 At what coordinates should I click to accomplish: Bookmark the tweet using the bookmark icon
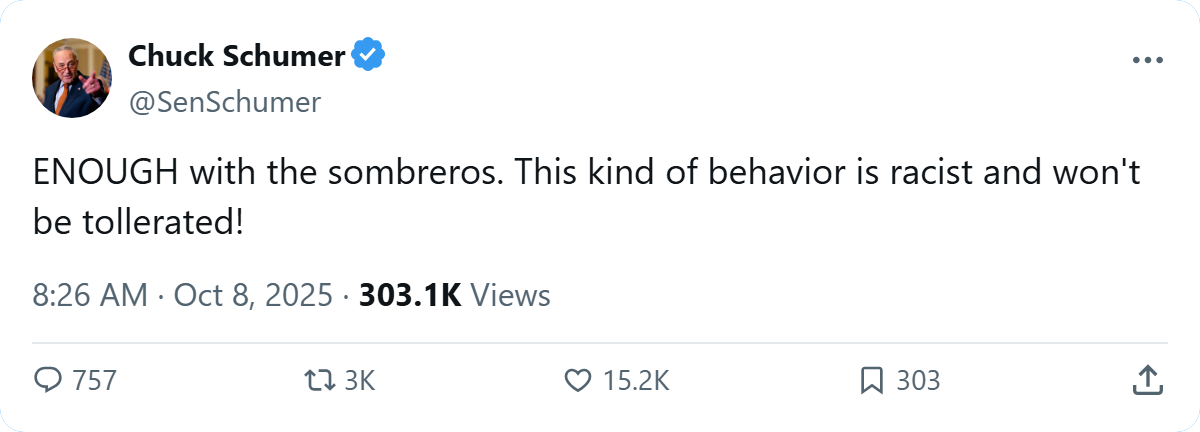(871, 380)
